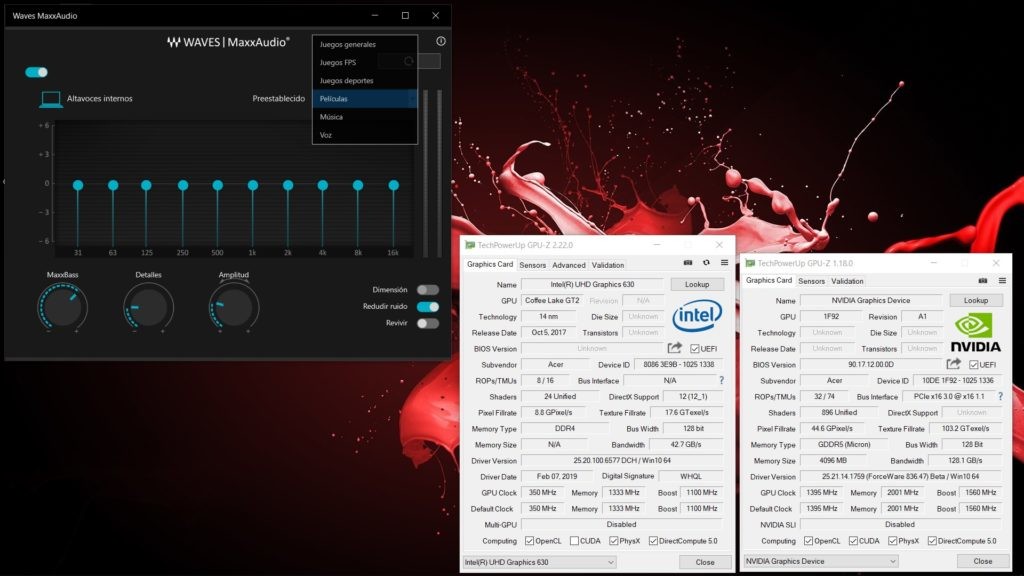This screenshot has height=576, width=1024.
Task: Turn off the Reducir ruido switch
Action: [x=428, y=306]
